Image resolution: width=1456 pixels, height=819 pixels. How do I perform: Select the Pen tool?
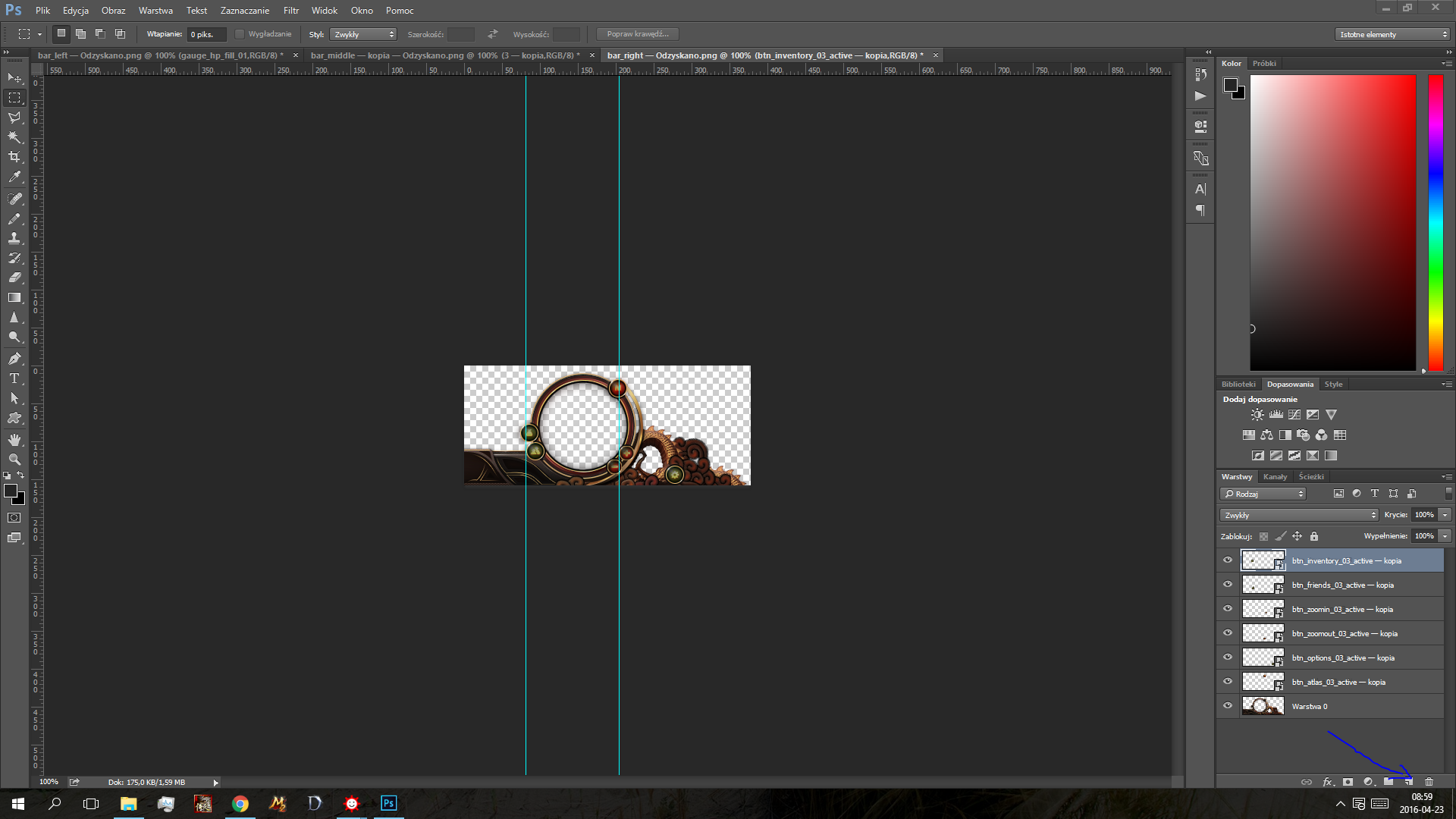click(14, 359)
